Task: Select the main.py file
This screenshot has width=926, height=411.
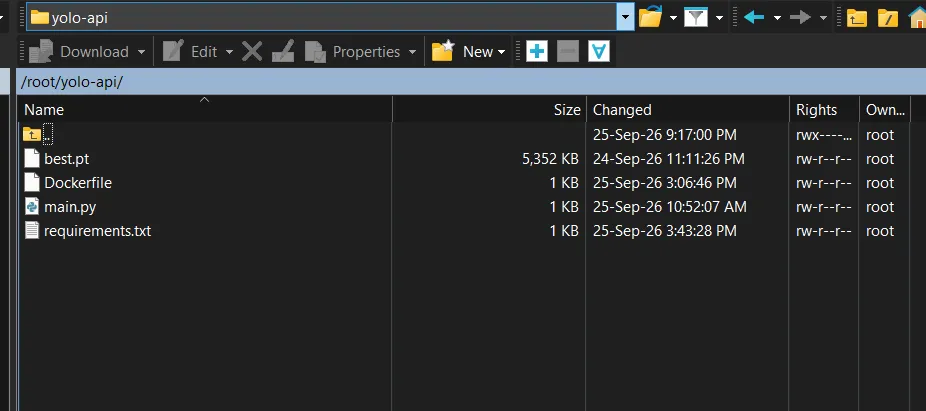Action: tap(464, 207)
